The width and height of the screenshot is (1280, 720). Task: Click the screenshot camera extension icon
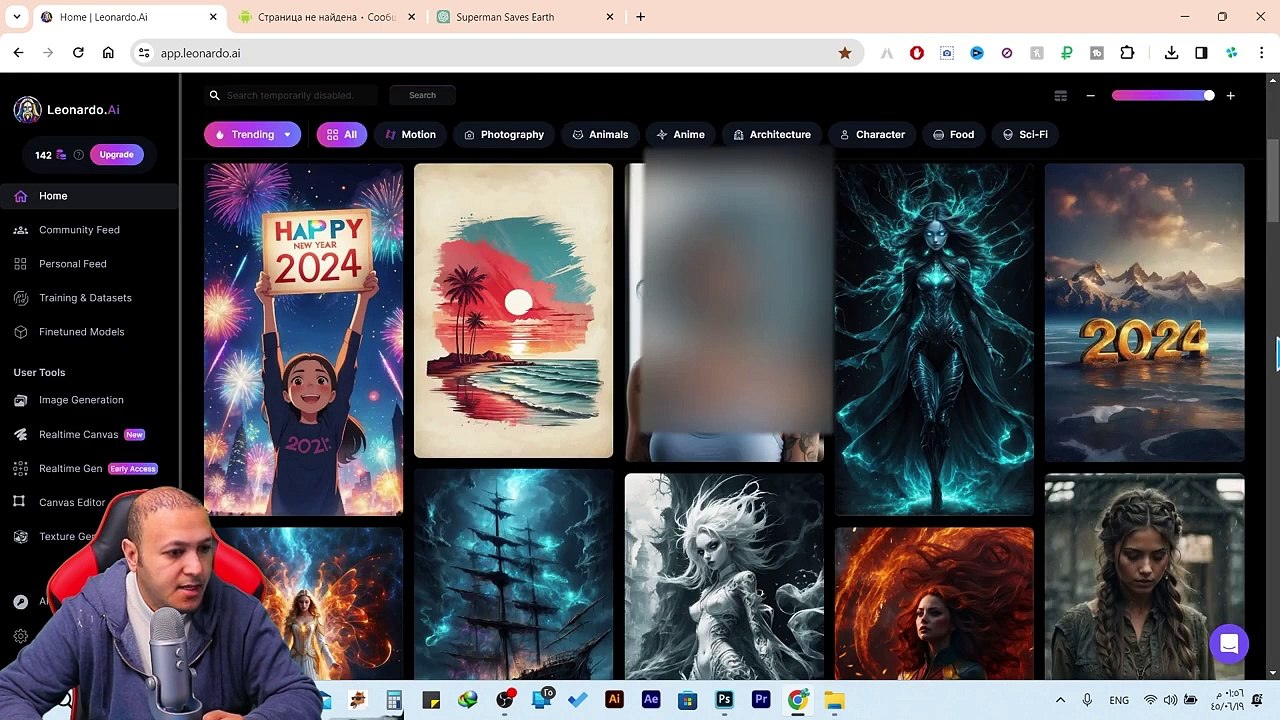tap(947, 53)
